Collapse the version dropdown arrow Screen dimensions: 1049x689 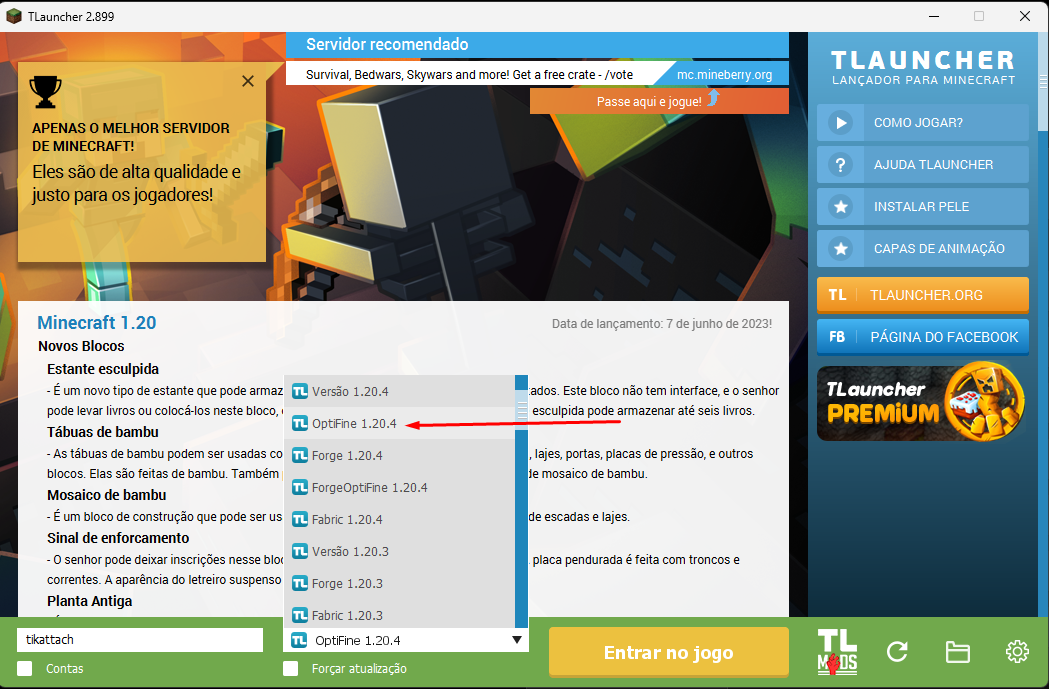point(516,640)
